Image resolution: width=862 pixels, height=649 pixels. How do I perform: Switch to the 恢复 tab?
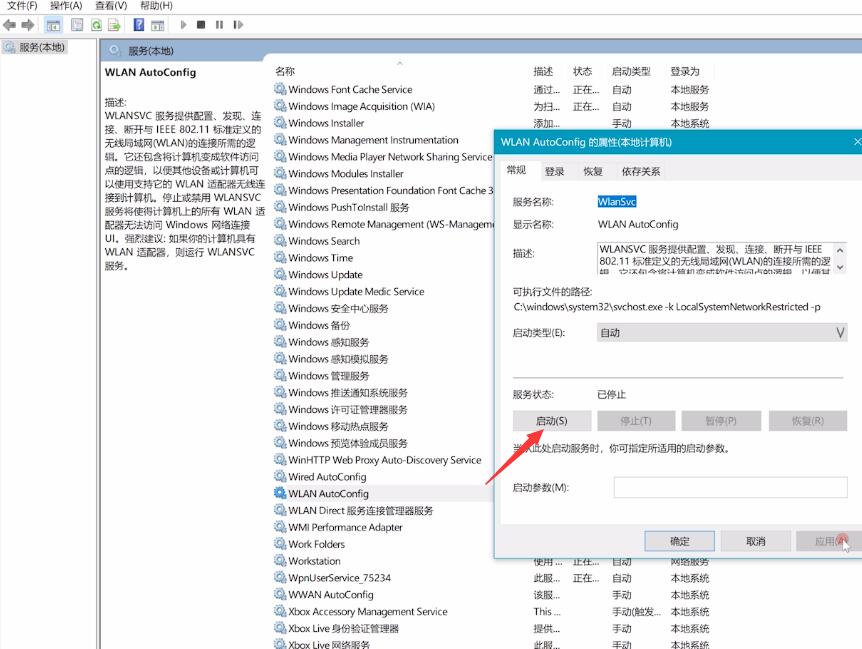(593, 171)
